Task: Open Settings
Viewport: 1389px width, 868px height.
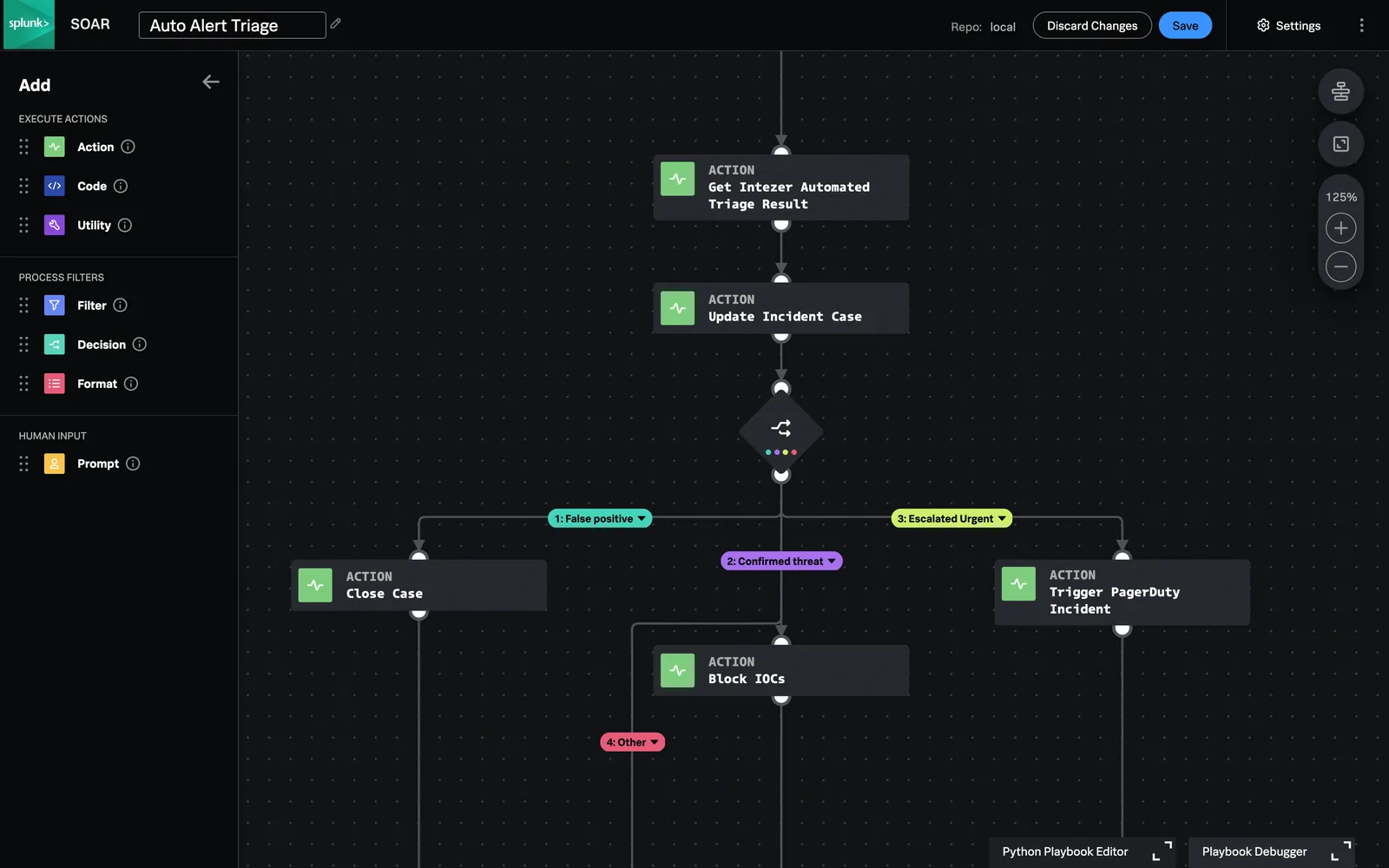Action: point(1289,25)
